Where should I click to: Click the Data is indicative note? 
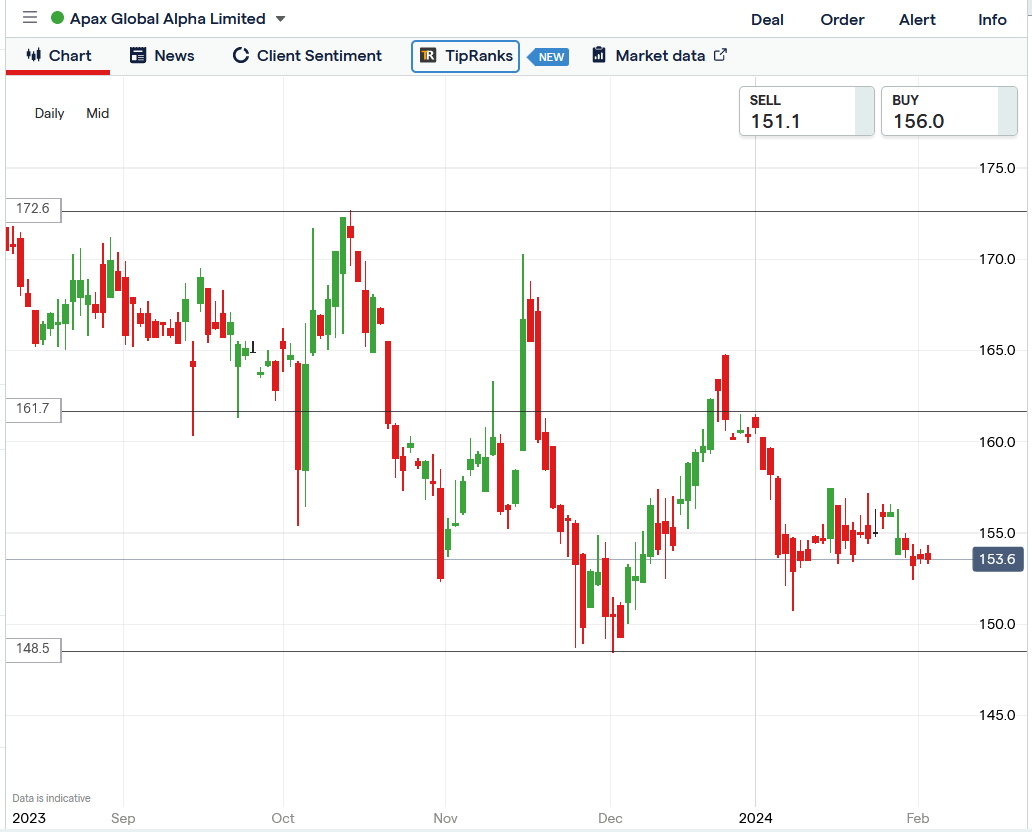click(x=51, y=798)
